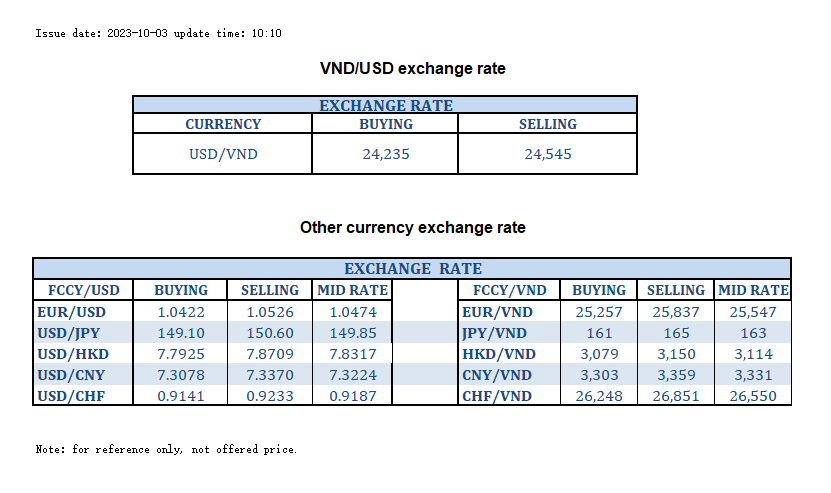The width and height of the screenshot is (831, 493).
Task: Click the FCCY/VND column header
Action: (509, 290)
